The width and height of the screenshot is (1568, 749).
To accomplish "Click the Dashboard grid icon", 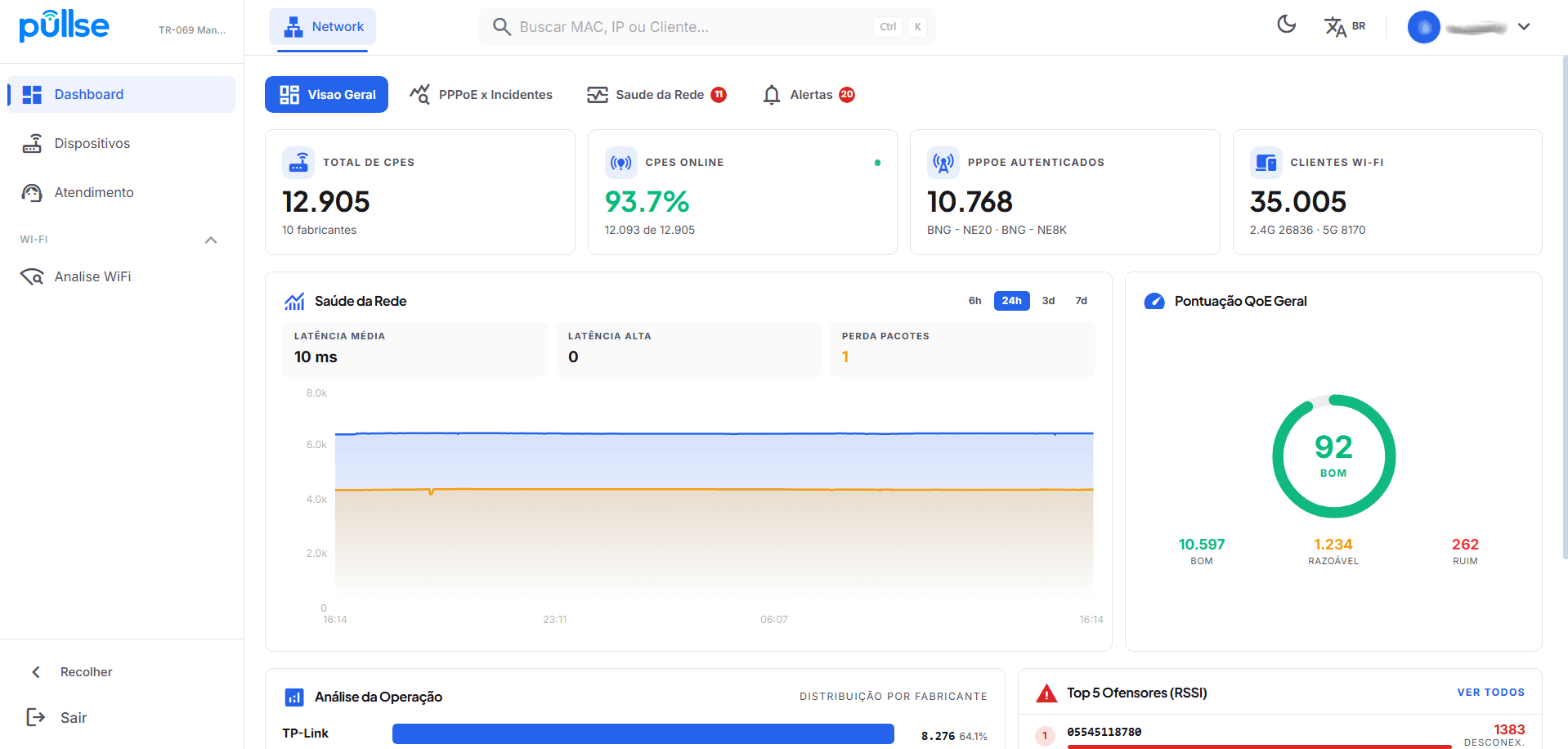I will point(32,95).
